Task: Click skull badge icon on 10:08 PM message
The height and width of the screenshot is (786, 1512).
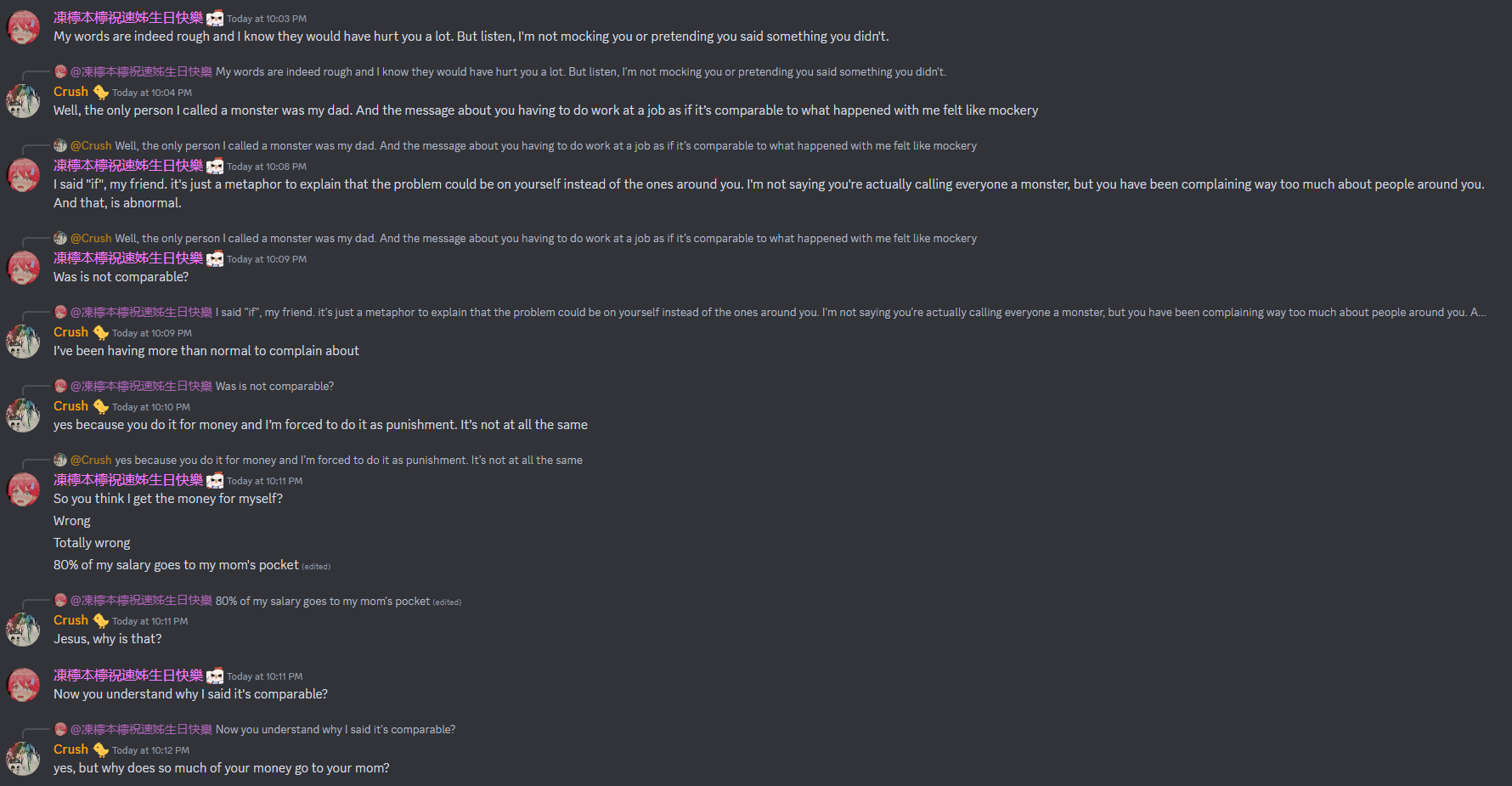Action: [x=215, y=166]
